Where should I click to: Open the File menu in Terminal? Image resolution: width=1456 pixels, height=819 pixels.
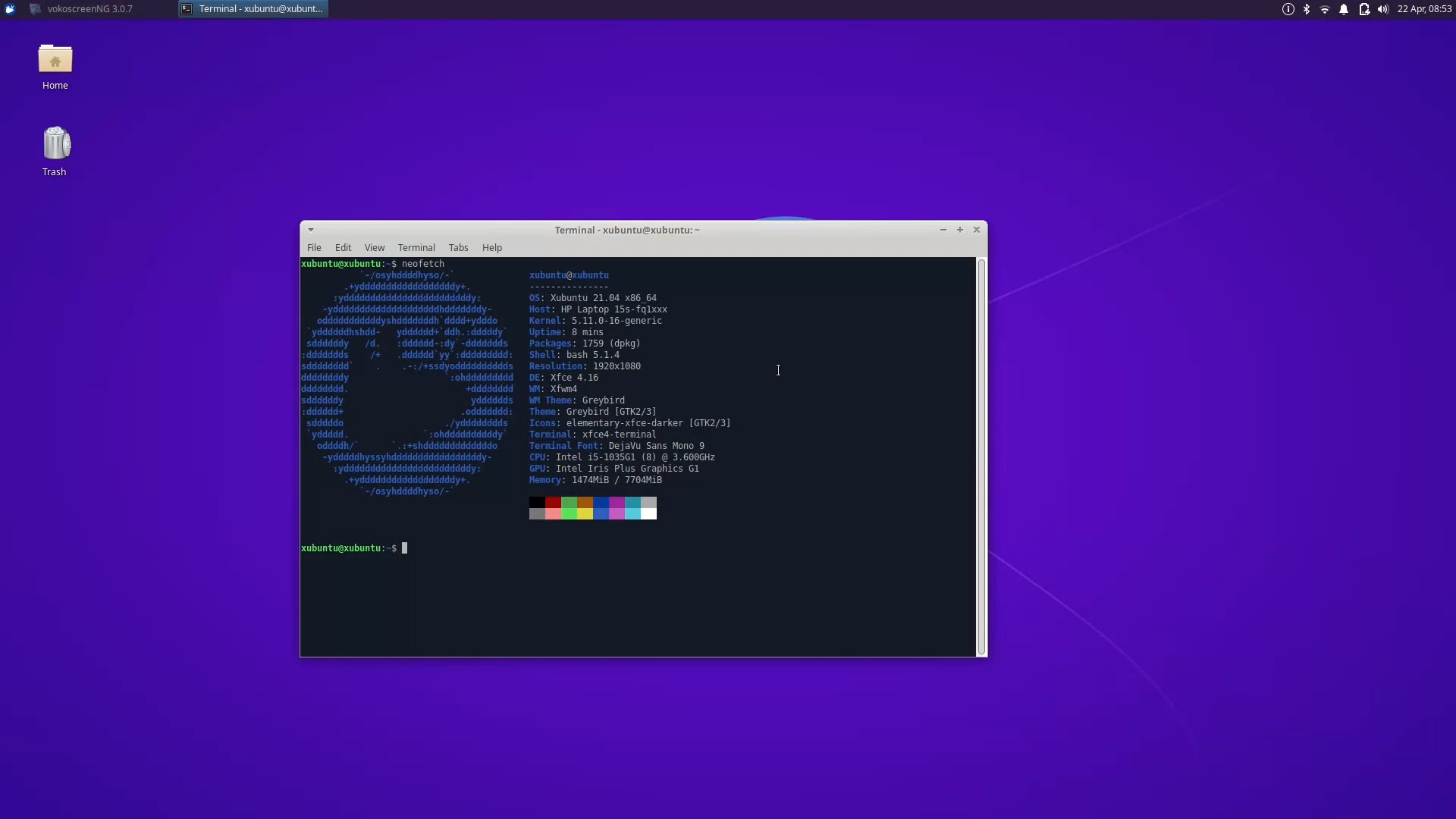313,247
